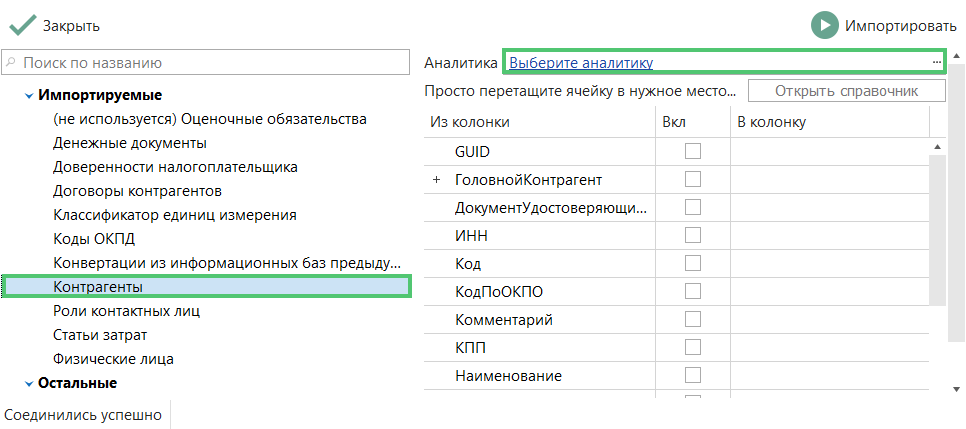Screen dimensions: 966x429
Task: Check the КПП column checkbox
Action: click(692, 348)
